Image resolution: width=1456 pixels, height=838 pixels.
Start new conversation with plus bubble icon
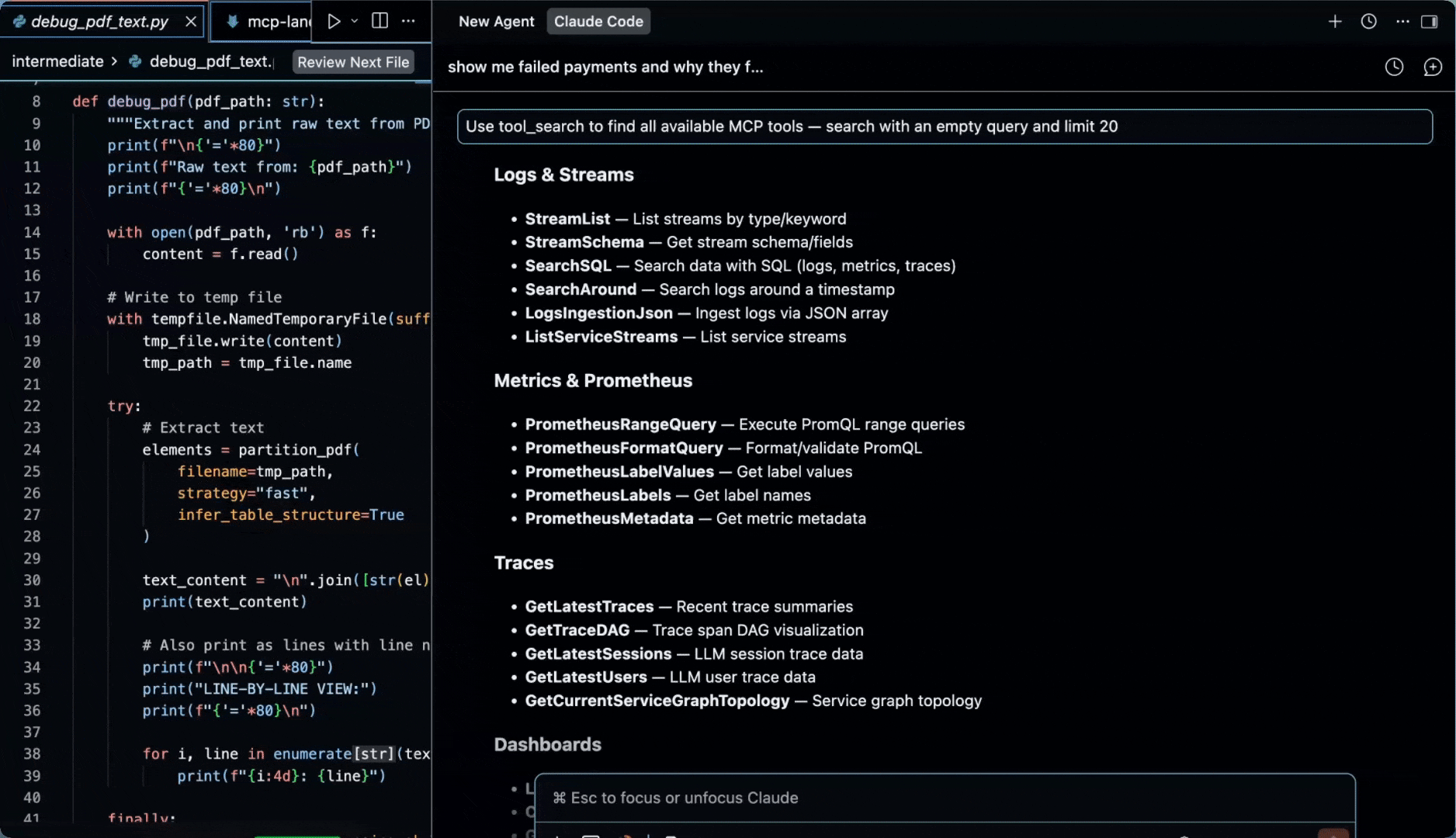pos(1432,68)
